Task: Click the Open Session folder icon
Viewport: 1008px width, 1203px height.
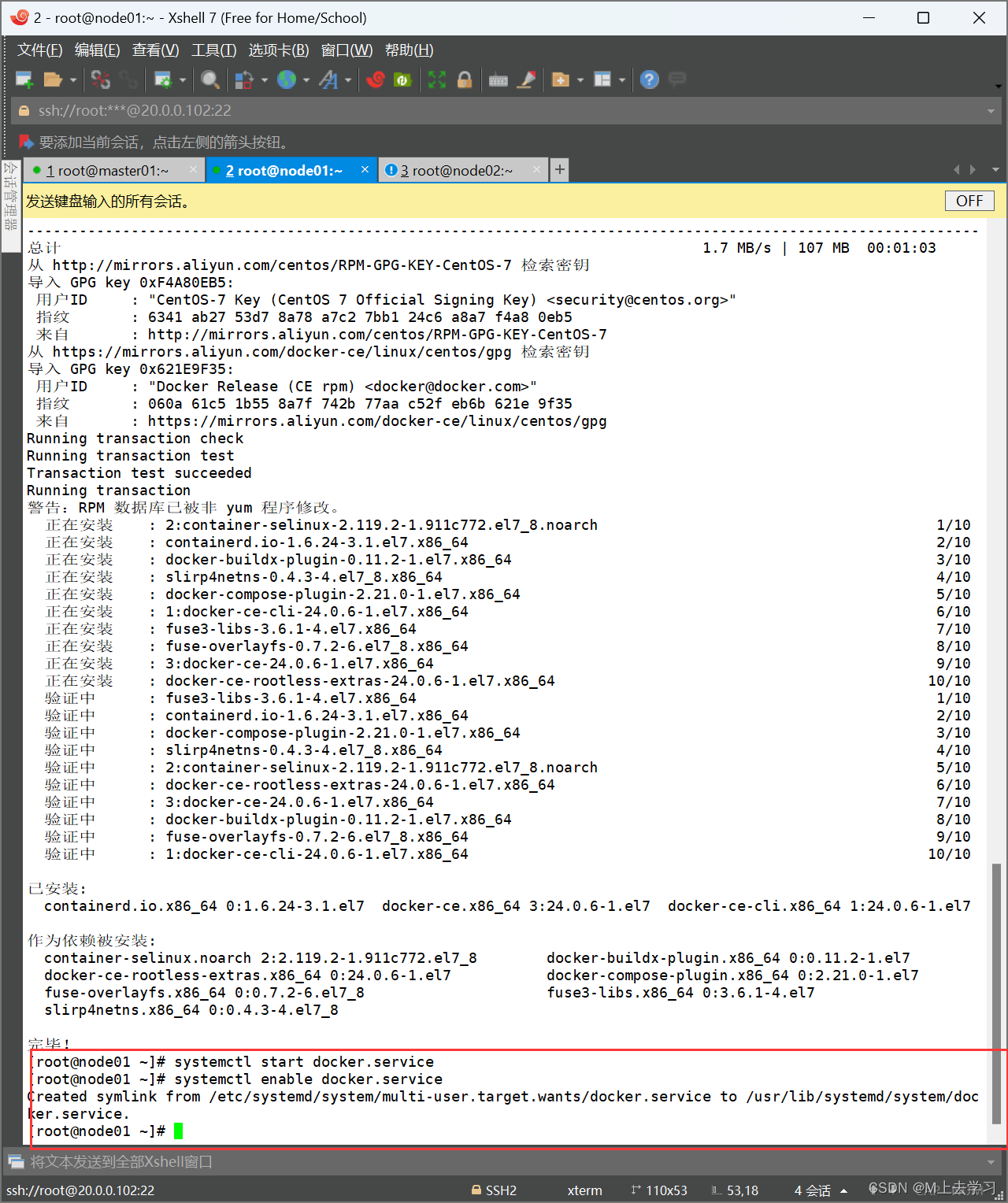Action: [x=53, y=80]
